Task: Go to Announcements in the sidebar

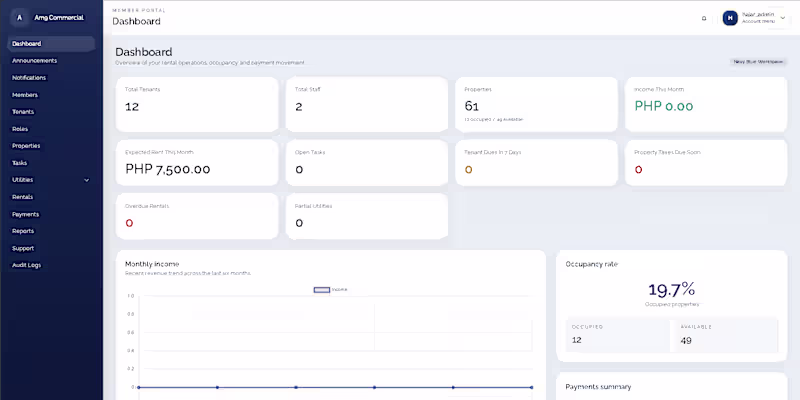Action: pyautogui.click(x=34, y=61)
